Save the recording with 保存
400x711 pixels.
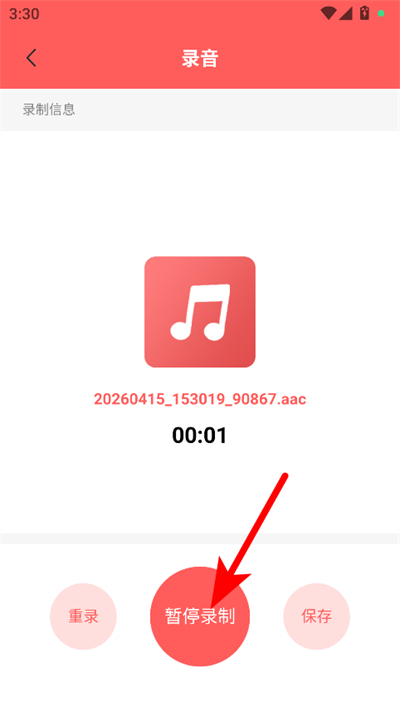click(317, 617)
